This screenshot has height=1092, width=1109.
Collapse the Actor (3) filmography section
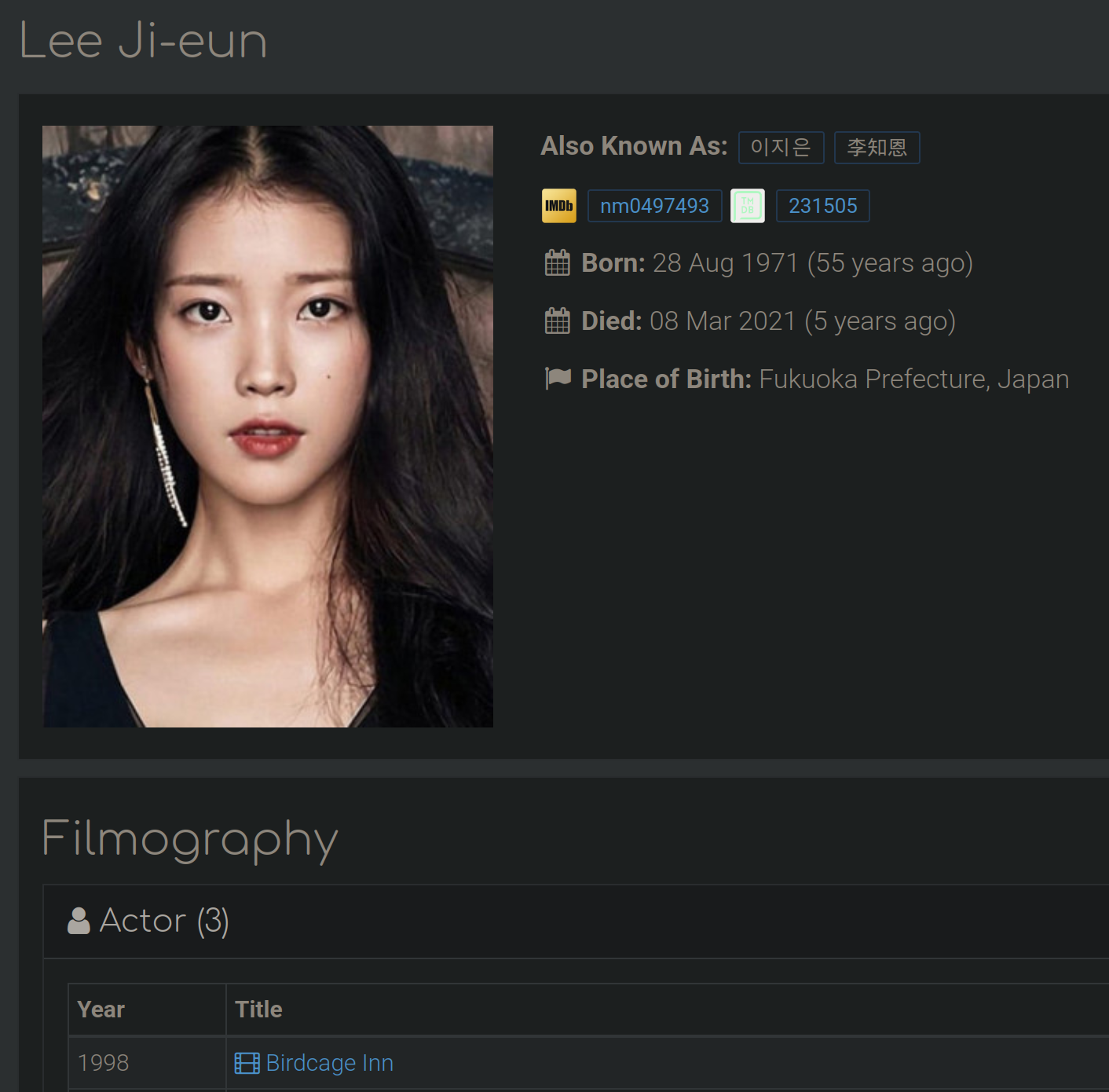click(x=576, y=922)
